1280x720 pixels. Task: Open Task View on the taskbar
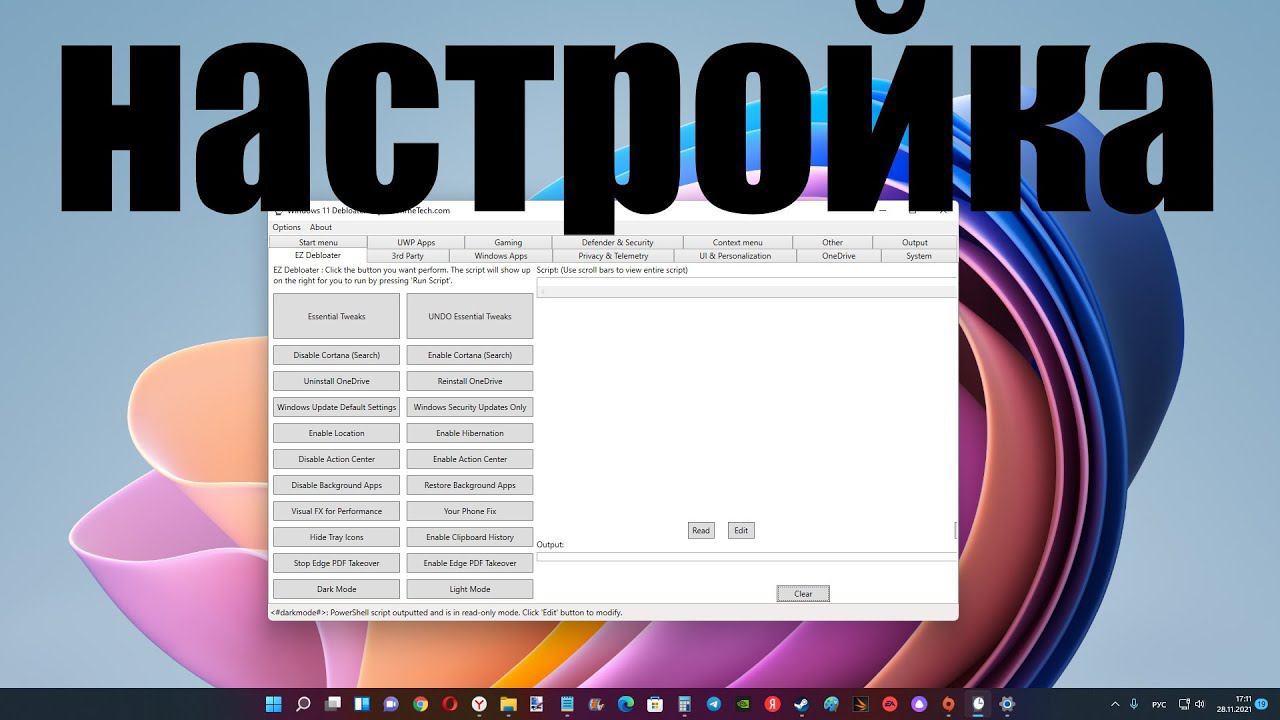(332, 704)
